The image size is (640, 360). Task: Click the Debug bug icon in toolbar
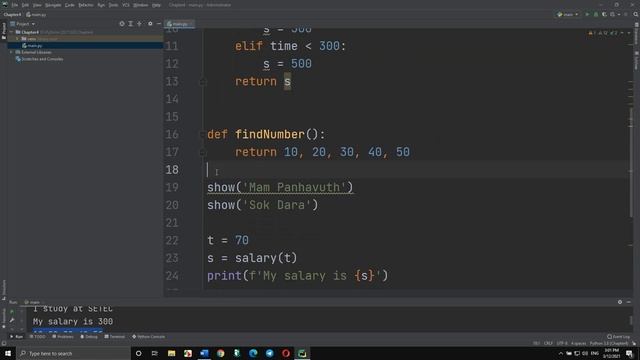tap(596, 15)
